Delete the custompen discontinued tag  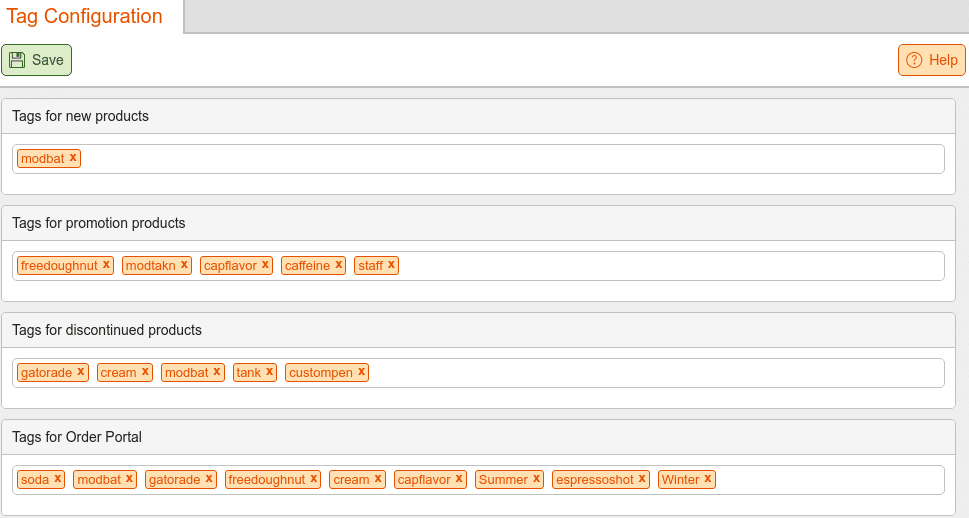[362, 372]
